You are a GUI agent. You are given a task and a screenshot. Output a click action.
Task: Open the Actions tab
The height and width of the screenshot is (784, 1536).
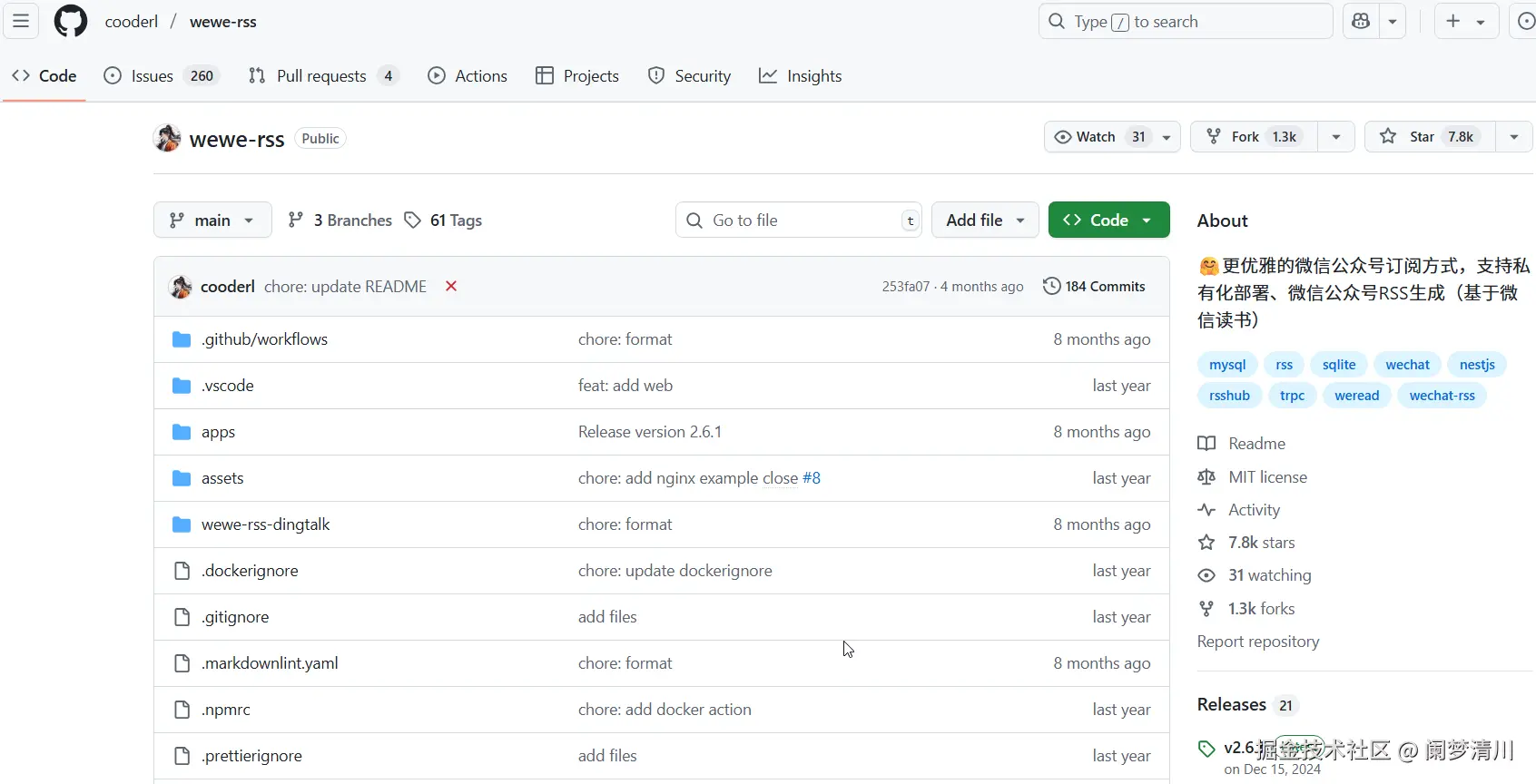pyautogui.click(x=468, y=76)
